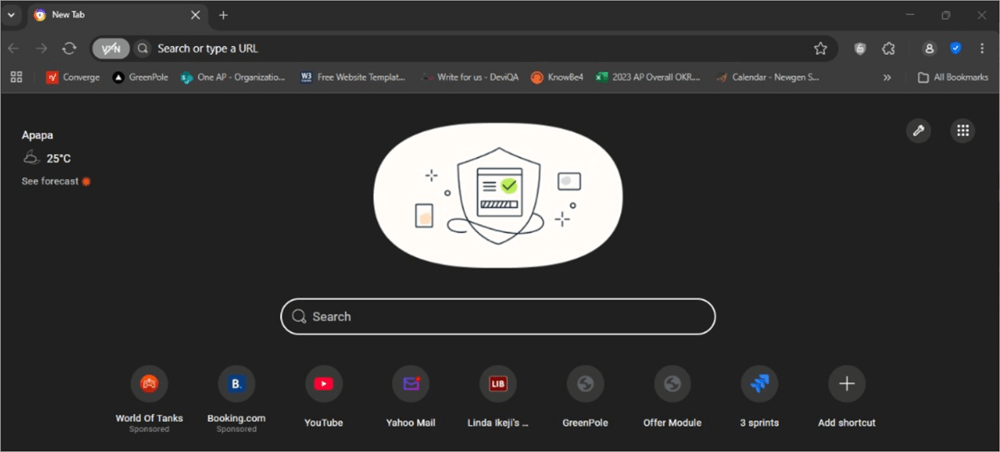Switch to the New Tab tab

click(110, 15)
